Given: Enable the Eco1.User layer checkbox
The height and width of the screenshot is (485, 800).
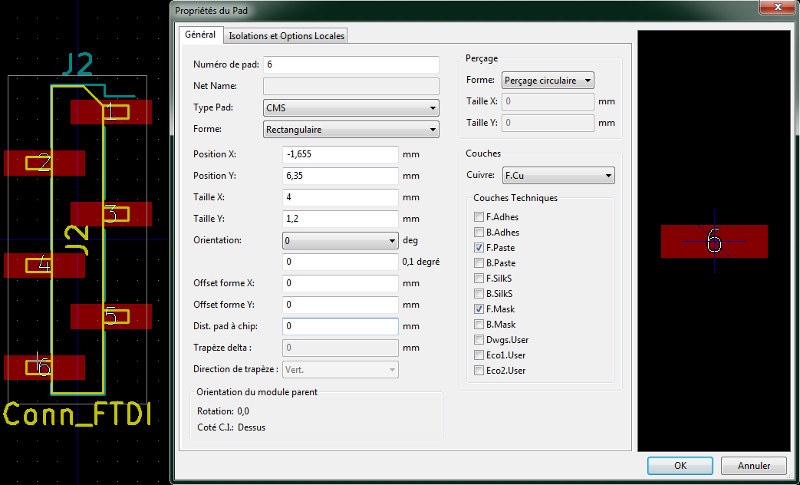Looking at the screenshot, I should (x=479, y=355).
